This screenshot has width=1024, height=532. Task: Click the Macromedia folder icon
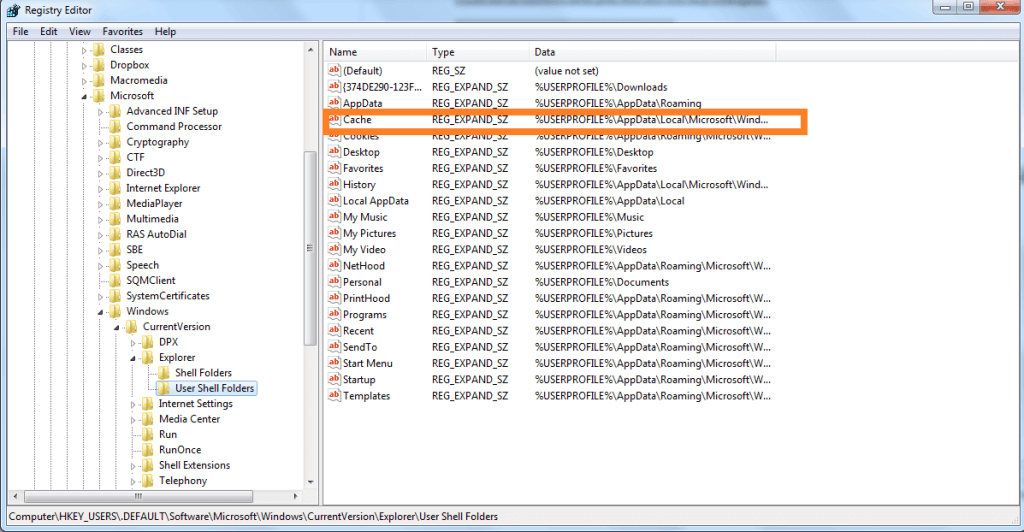pyautogui.click(x=99, y=80)
